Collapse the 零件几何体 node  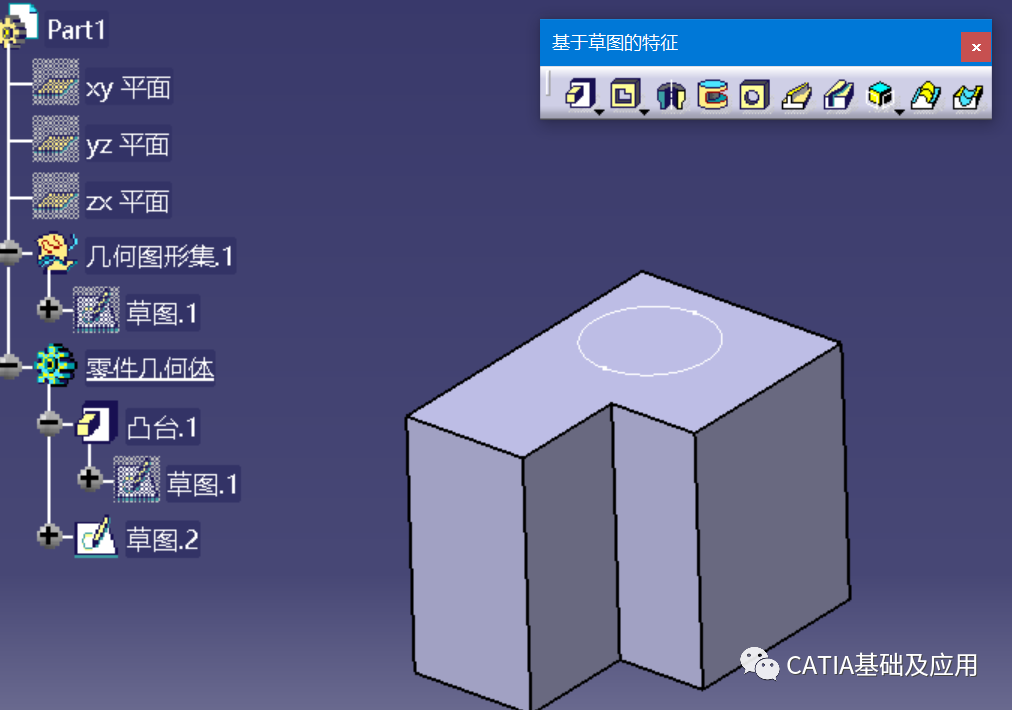[x=10, y=366]
